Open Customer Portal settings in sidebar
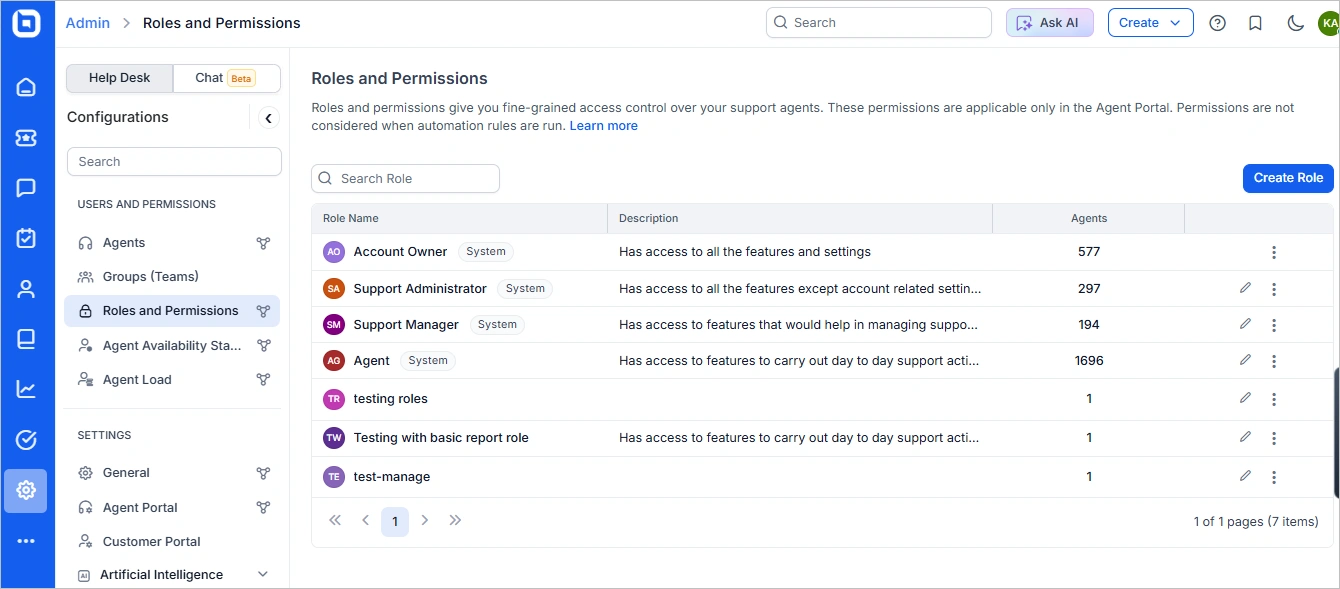Viewport: 1340px width, 589px height. (151, 542)
